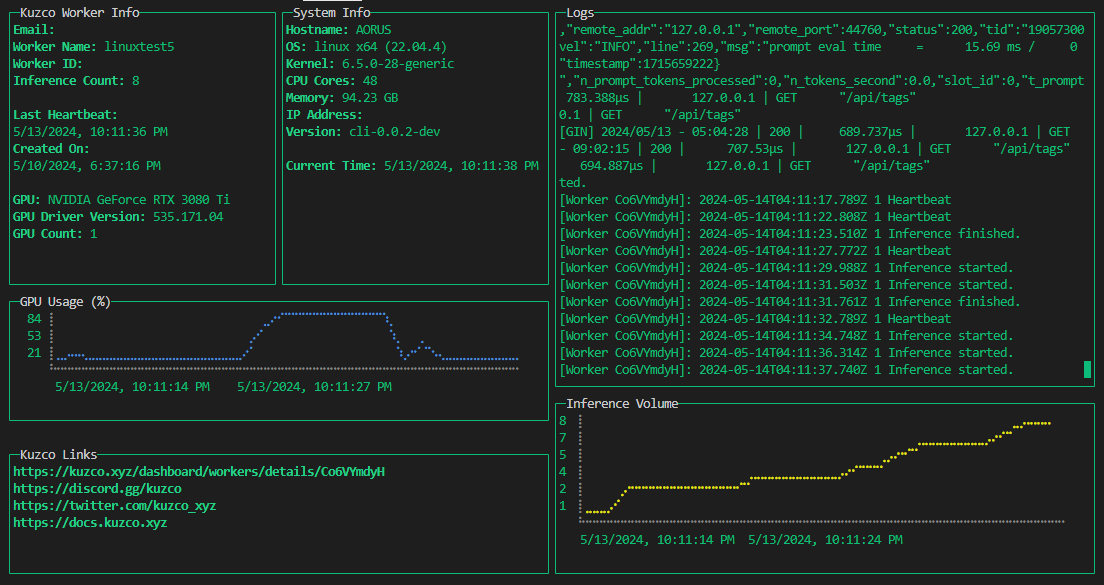Click the kernel value "6.5.0-28-generic"
1104x585 pixels.
click(x=399, y=63)
